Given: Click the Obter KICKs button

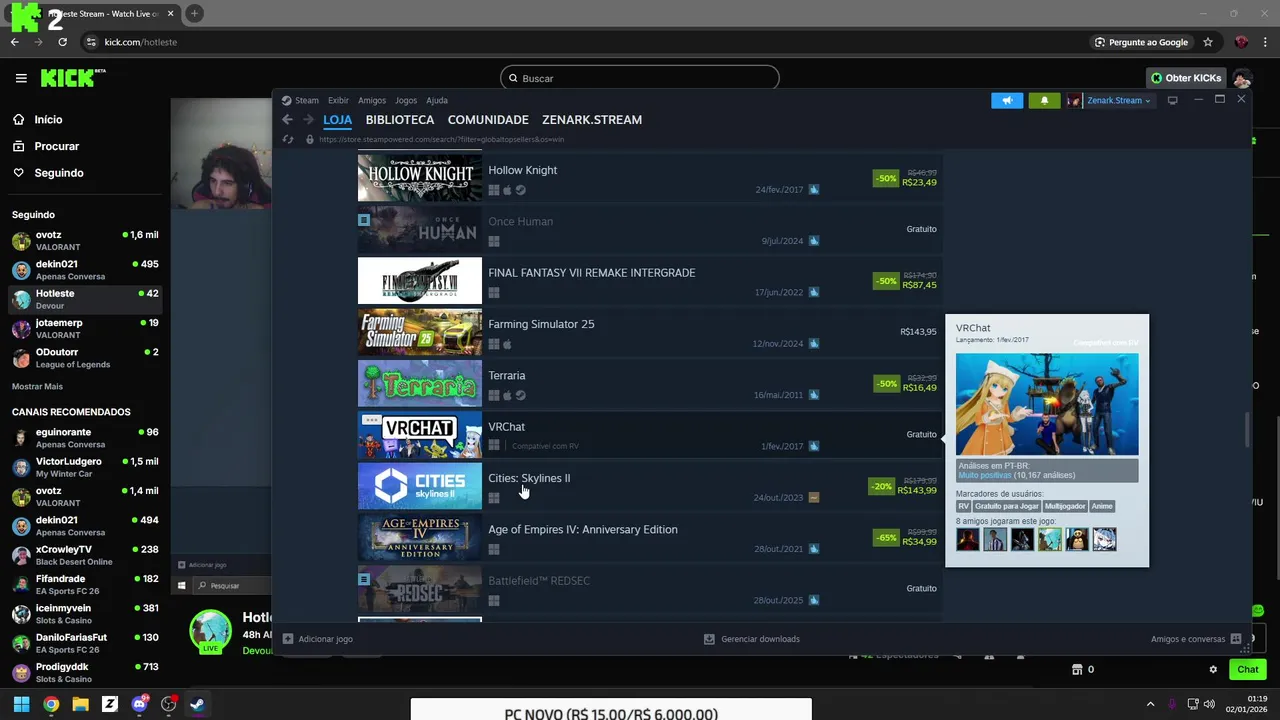Looking at the screenshot, I should pos(1186,78).
